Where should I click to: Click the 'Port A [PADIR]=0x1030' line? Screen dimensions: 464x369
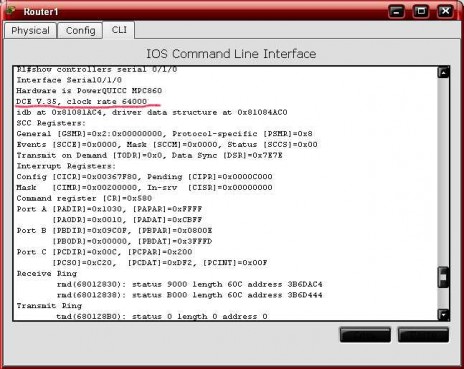[109, 209]
